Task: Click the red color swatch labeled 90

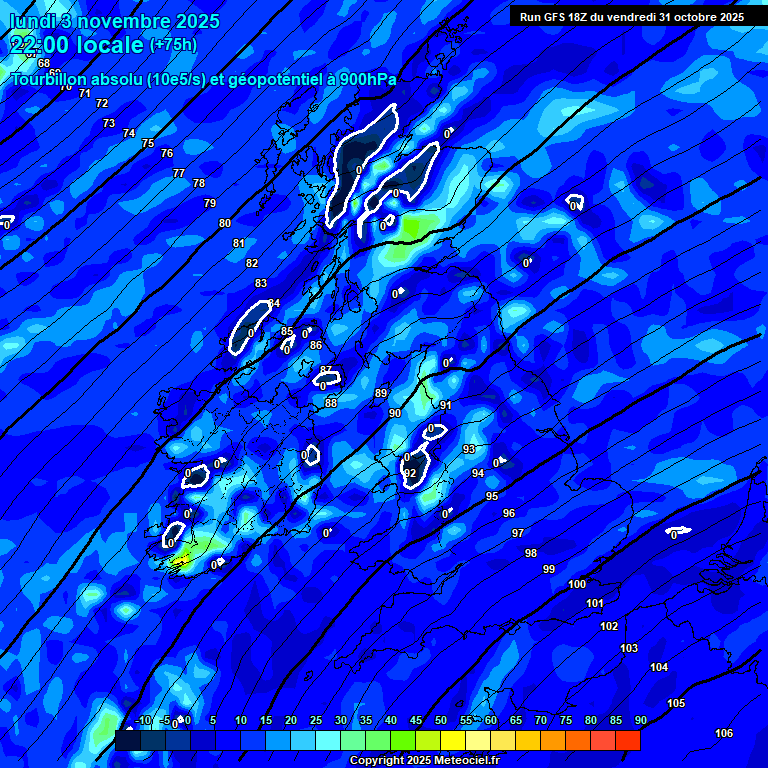Action: point(628,740)
